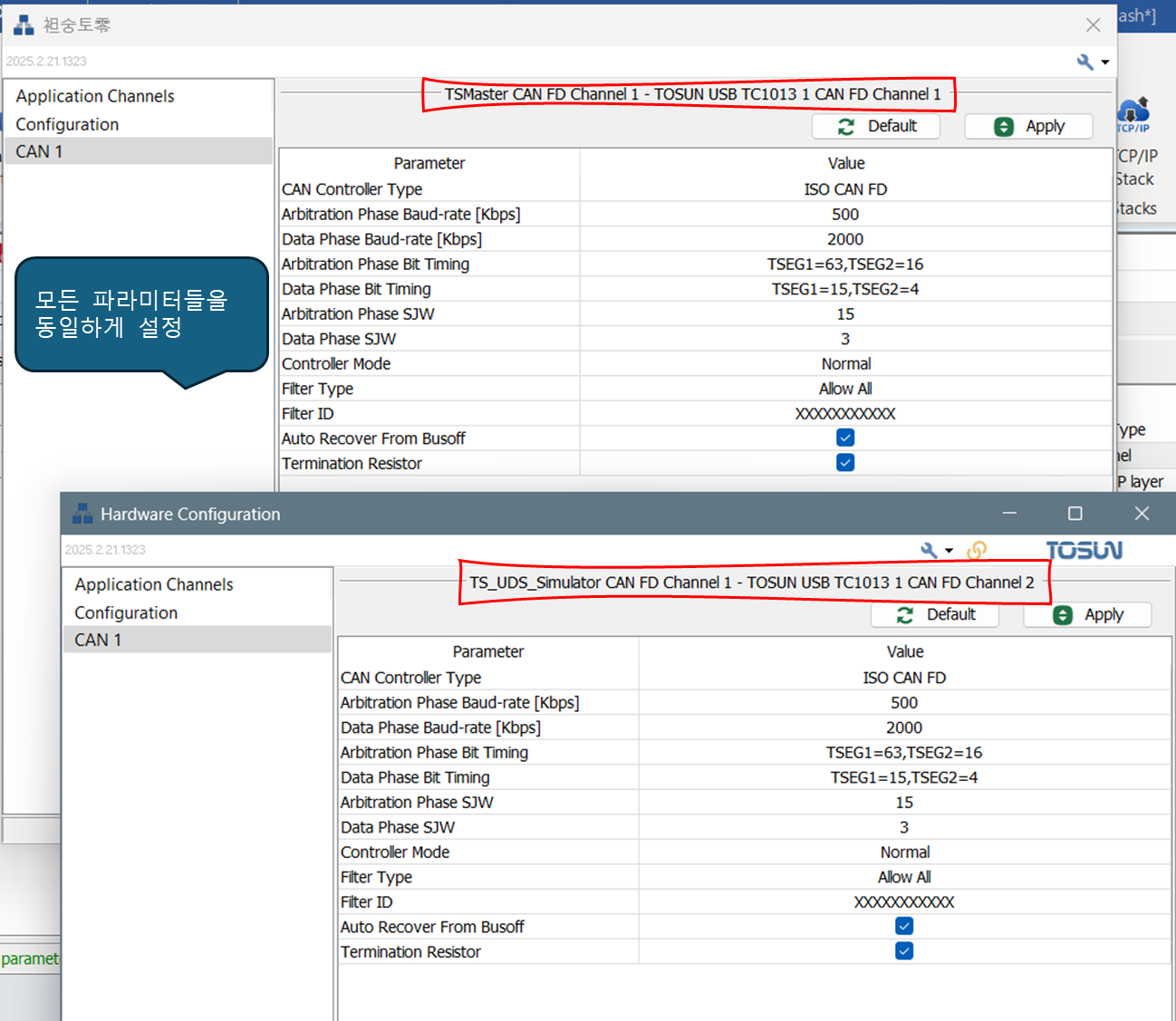Close the Hardware Configuration window
This screenshot has width=1176, height=1021.
tap(1142, 513)
